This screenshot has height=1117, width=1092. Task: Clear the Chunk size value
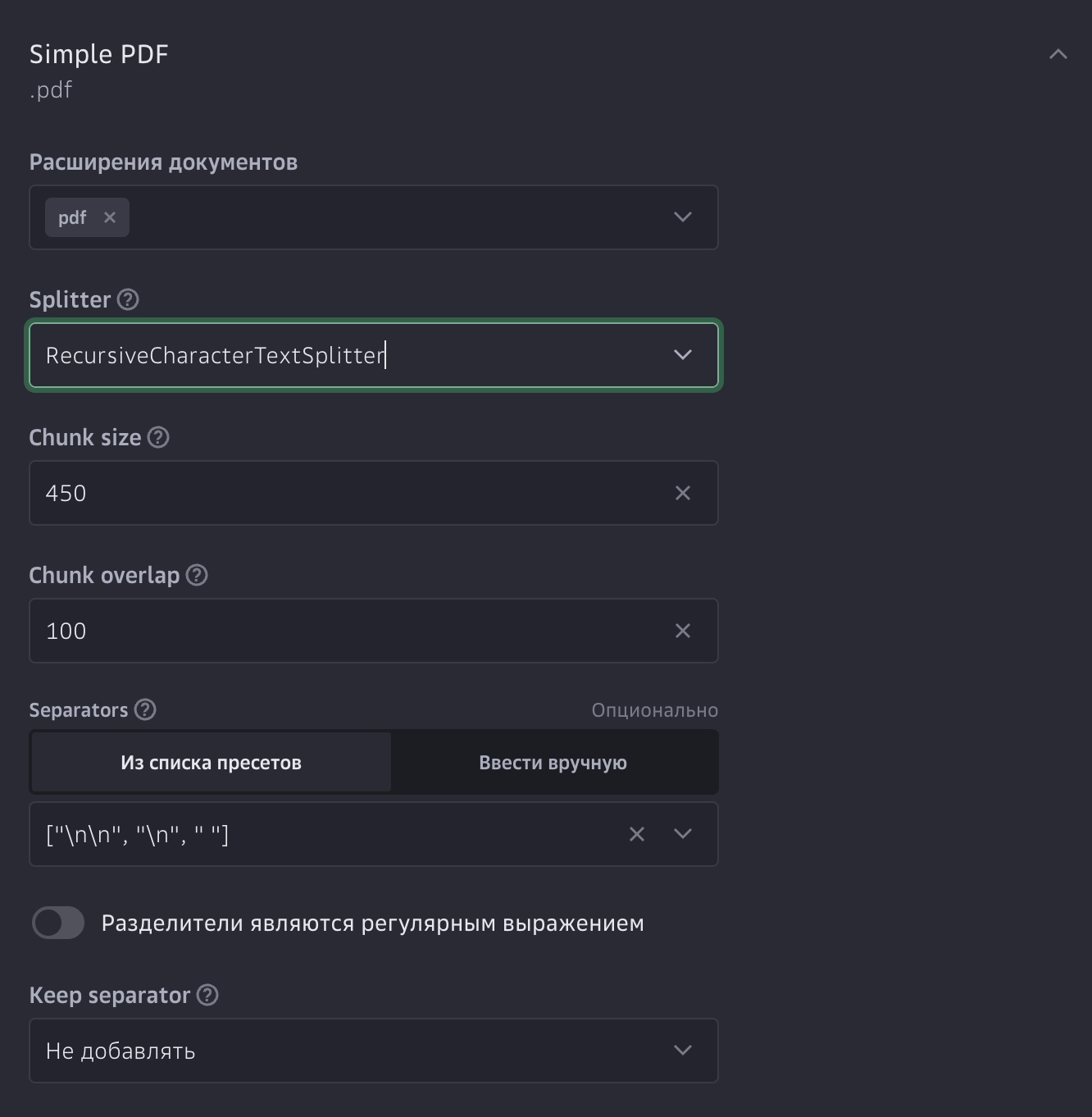(682, 493)
